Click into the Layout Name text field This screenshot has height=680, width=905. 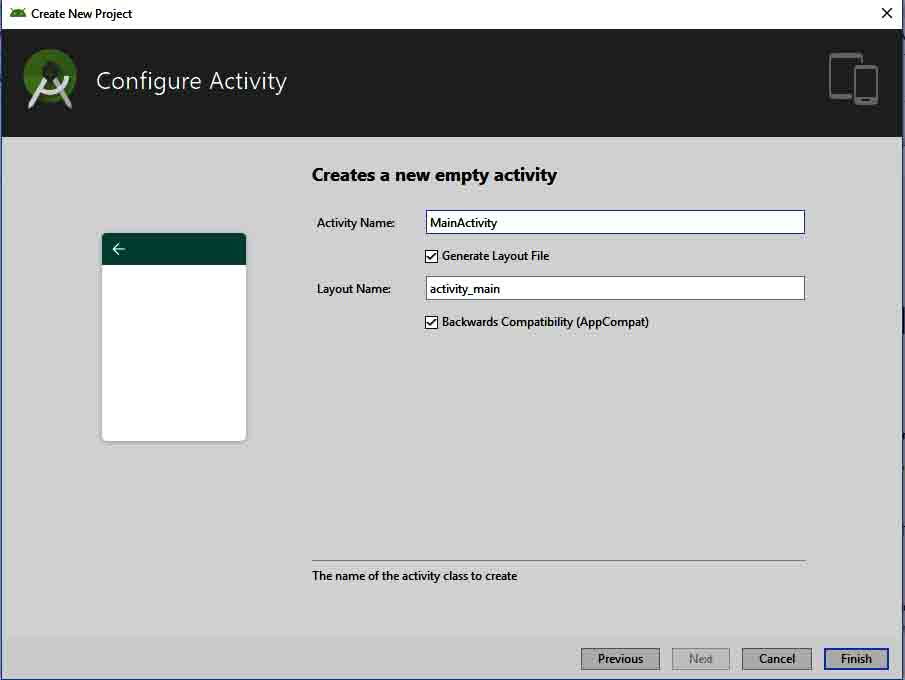point(614,288)
